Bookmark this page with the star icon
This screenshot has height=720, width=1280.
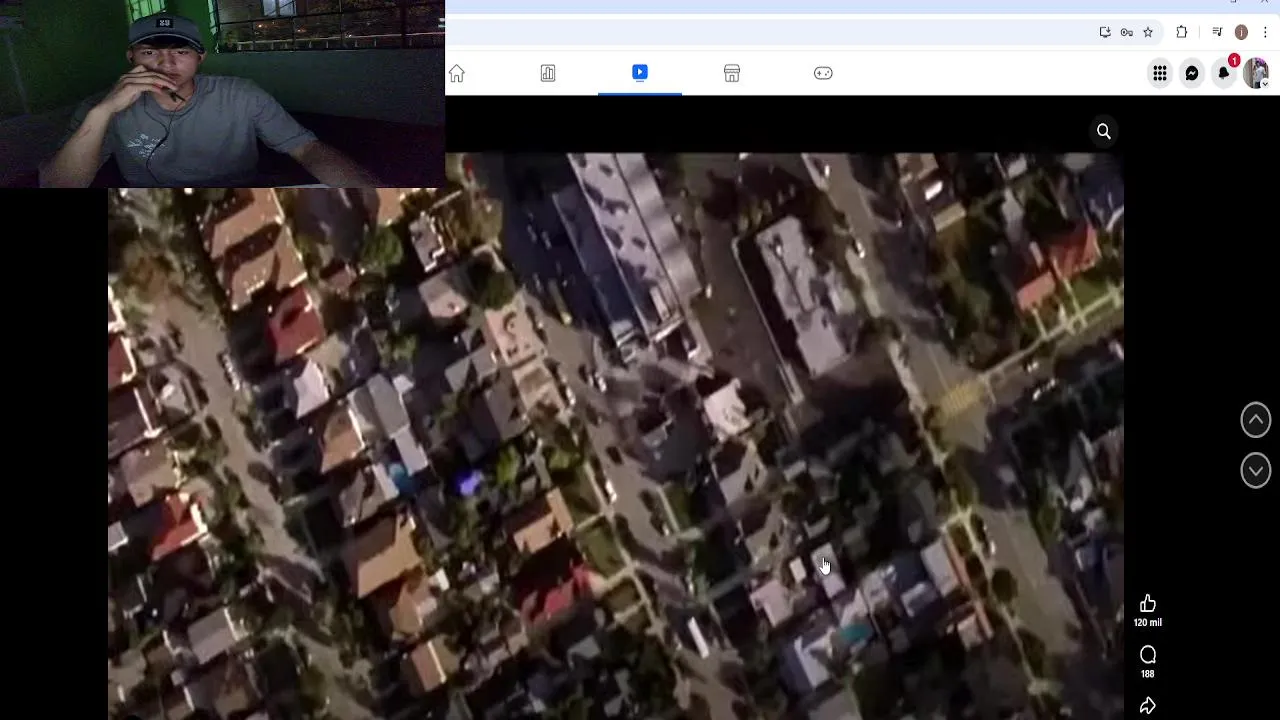[1148, 32]
